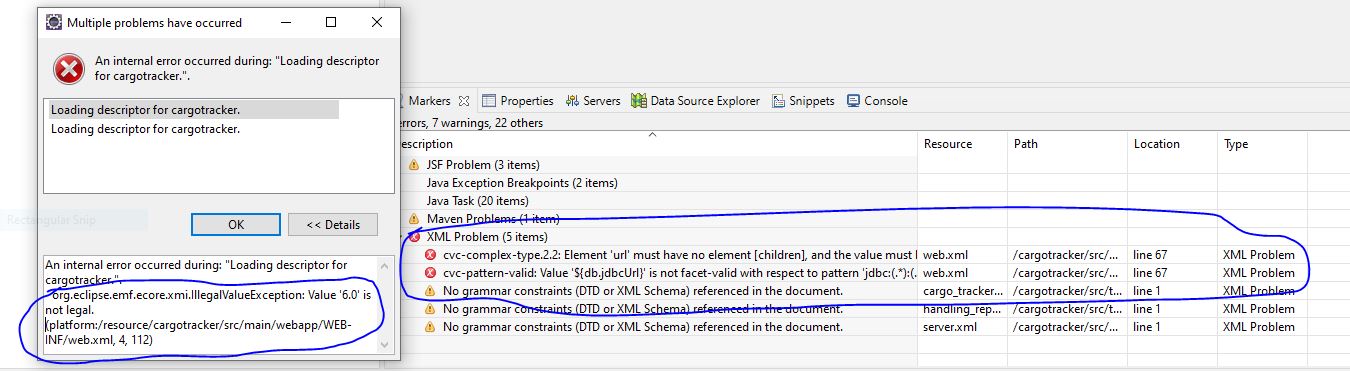Open the Console view icon

click(853, 101)
